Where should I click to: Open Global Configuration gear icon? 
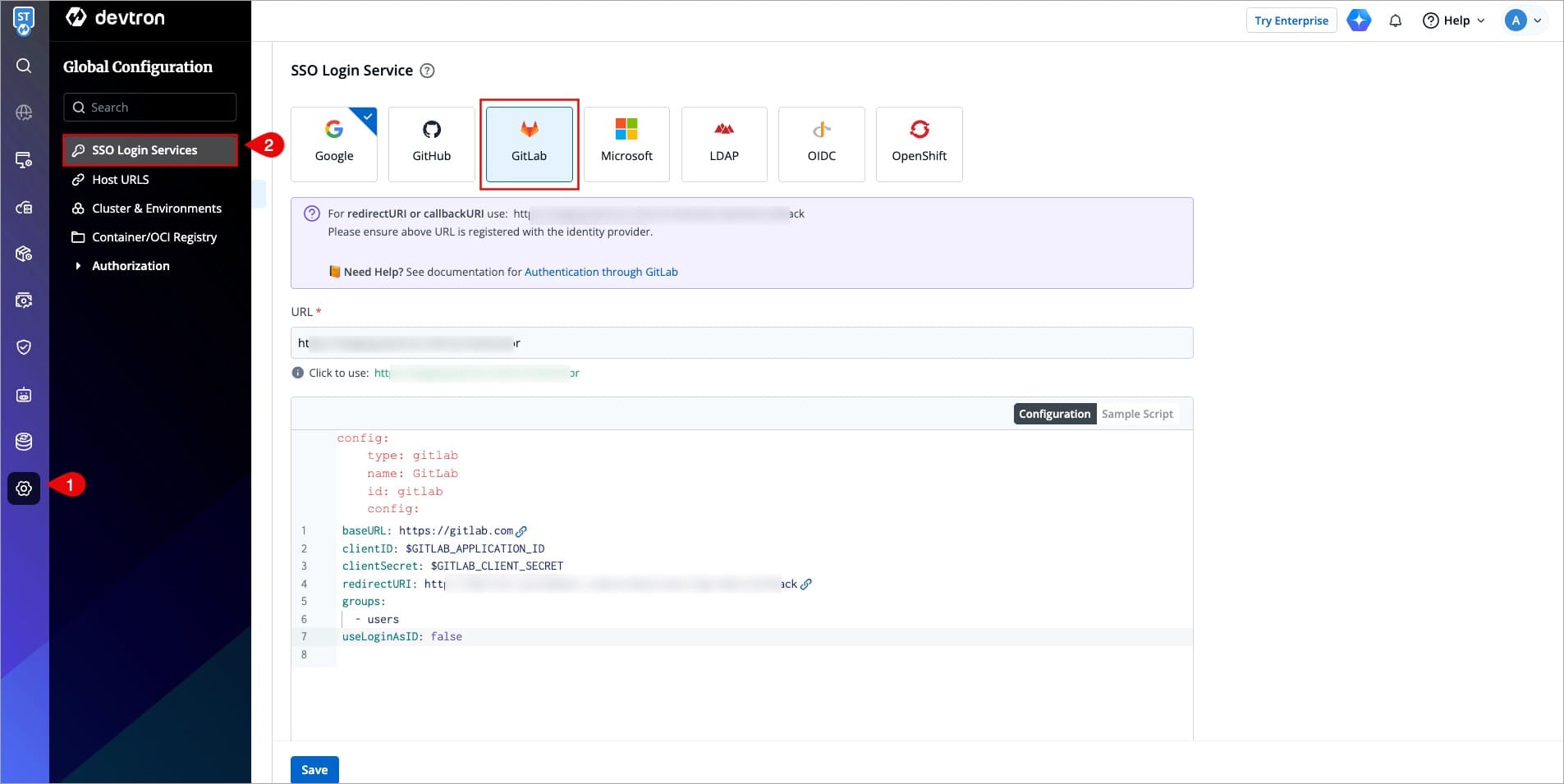[x=24, y=488]
